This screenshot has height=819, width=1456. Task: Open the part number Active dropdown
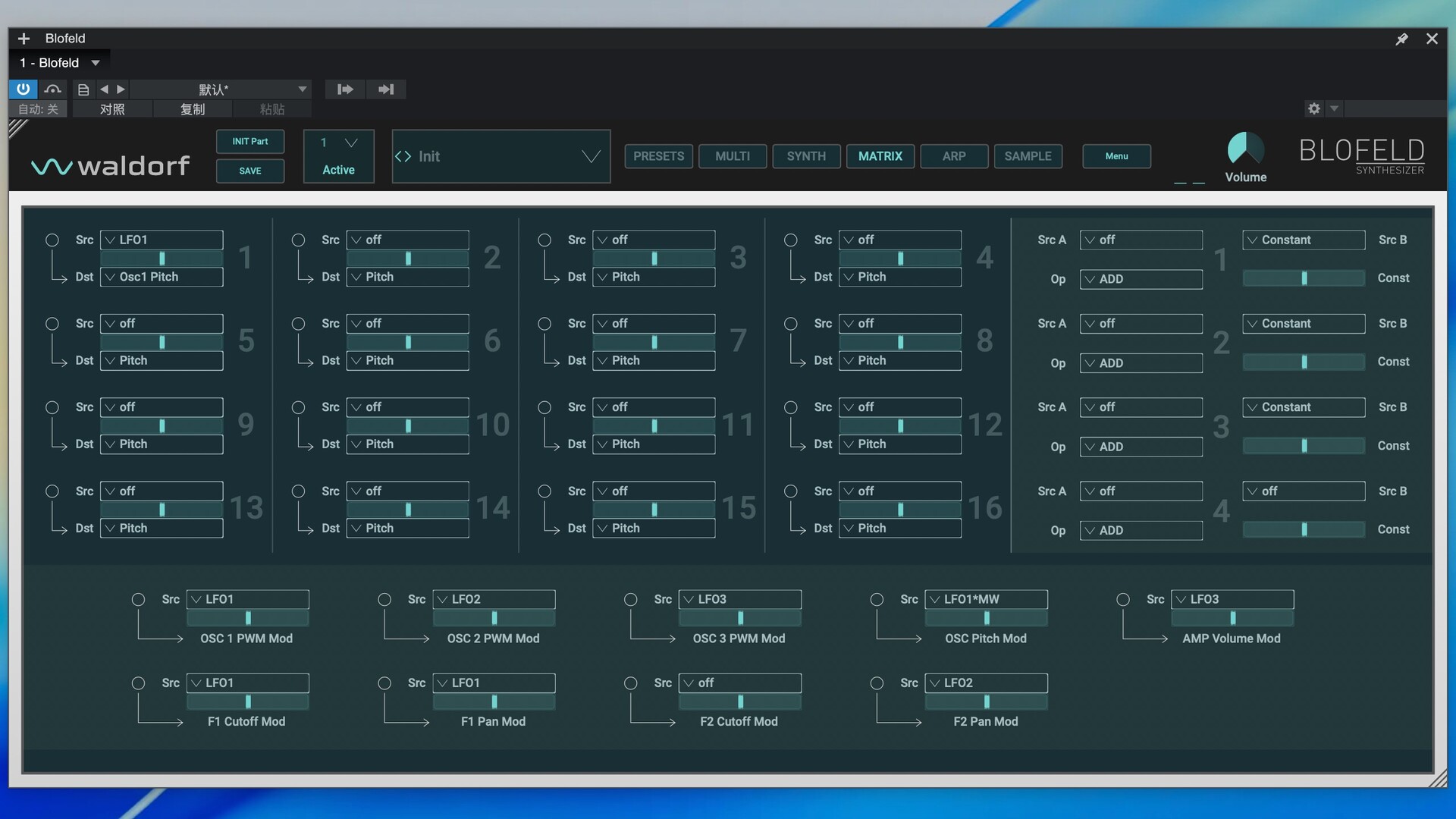(x=339, y=156)
